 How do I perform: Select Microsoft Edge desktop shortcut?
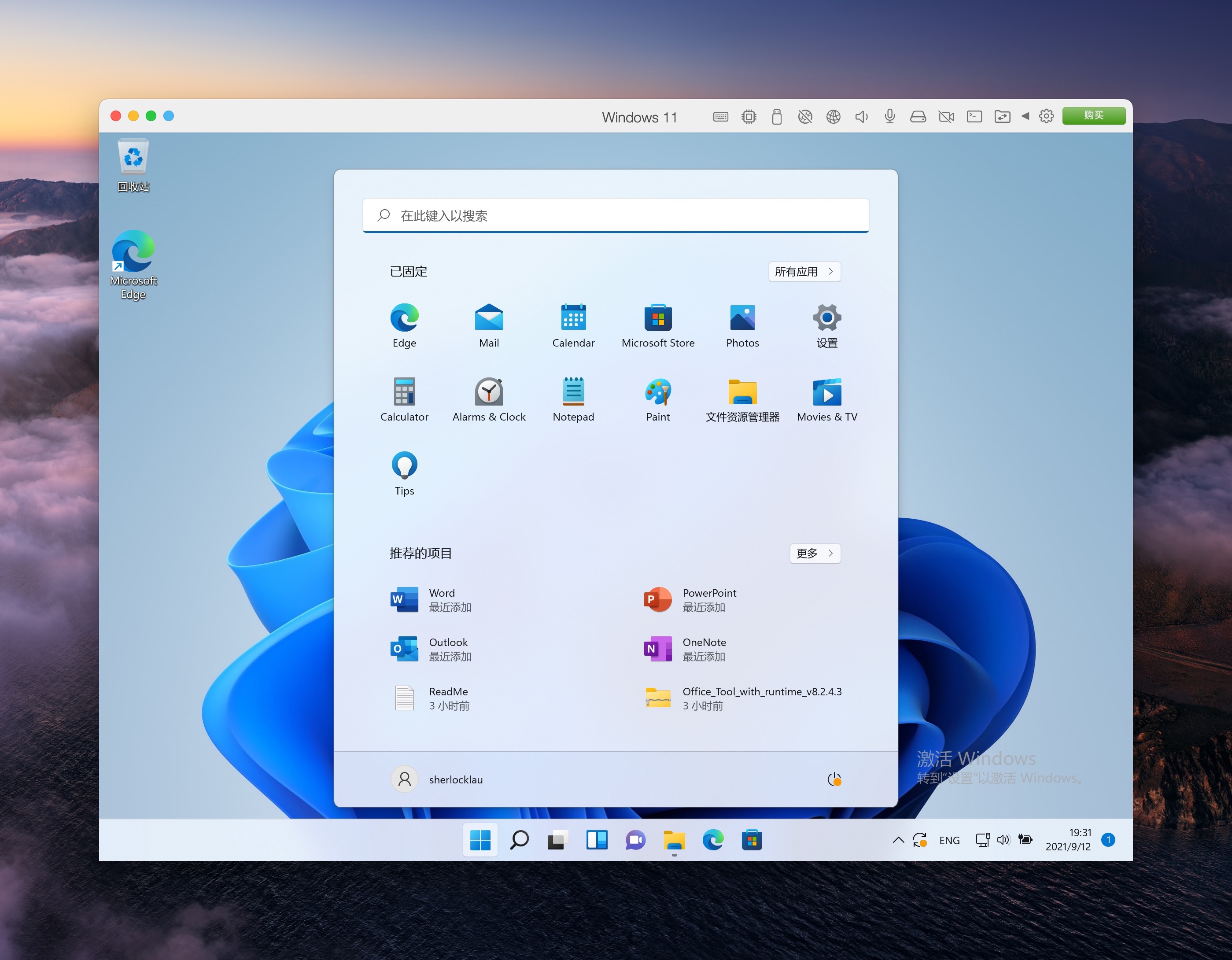coord(133,265)
